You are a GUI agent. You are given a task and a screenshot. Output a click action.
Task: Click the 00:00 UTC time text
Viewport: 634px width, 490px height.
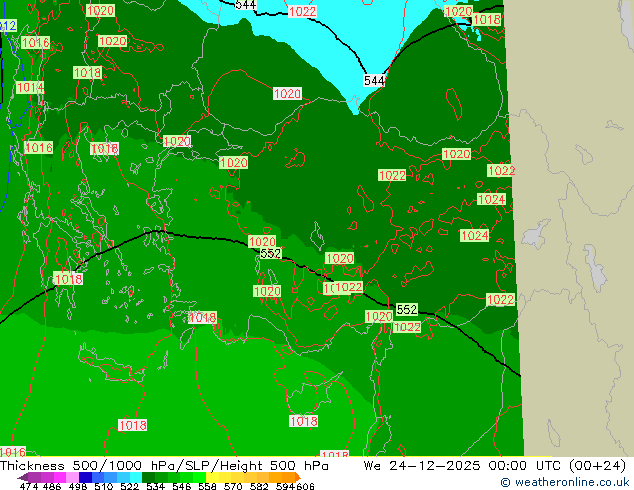coord(524,466)
